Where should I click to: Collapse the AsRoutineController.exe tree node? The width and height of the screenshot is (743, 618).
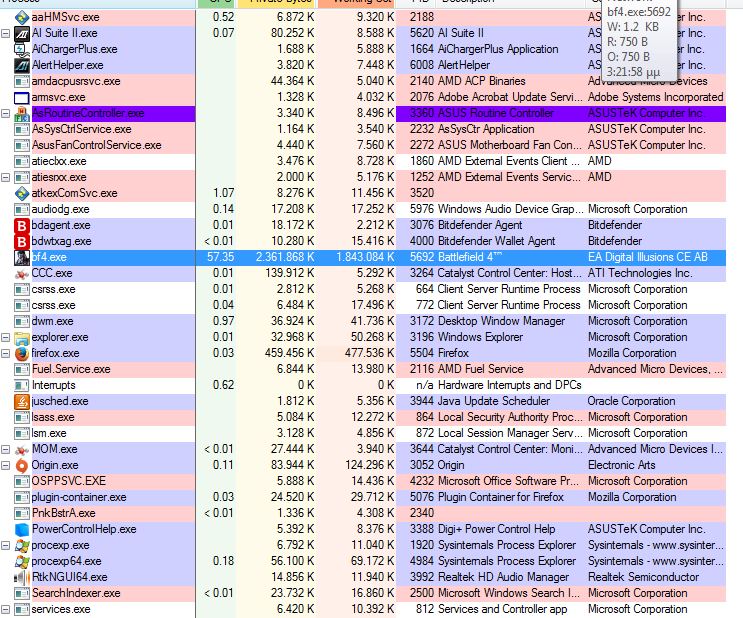point(6,114)
